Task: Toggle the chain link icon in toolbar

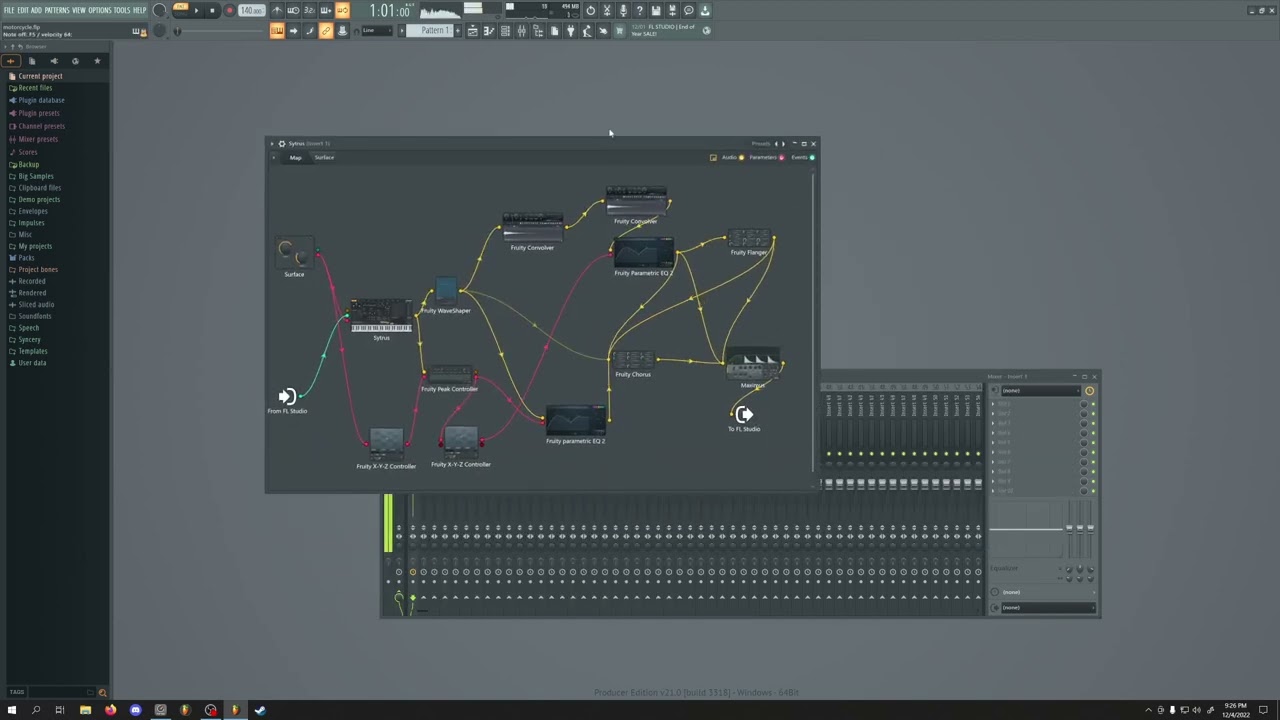Action: coord(327,31)
